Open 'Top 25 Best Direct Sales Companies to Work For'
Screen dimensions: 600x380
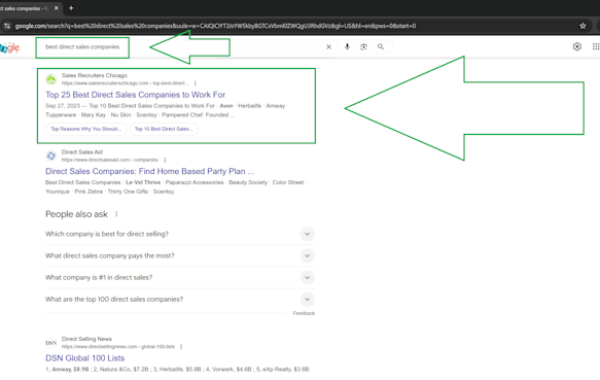coord(135,95)
